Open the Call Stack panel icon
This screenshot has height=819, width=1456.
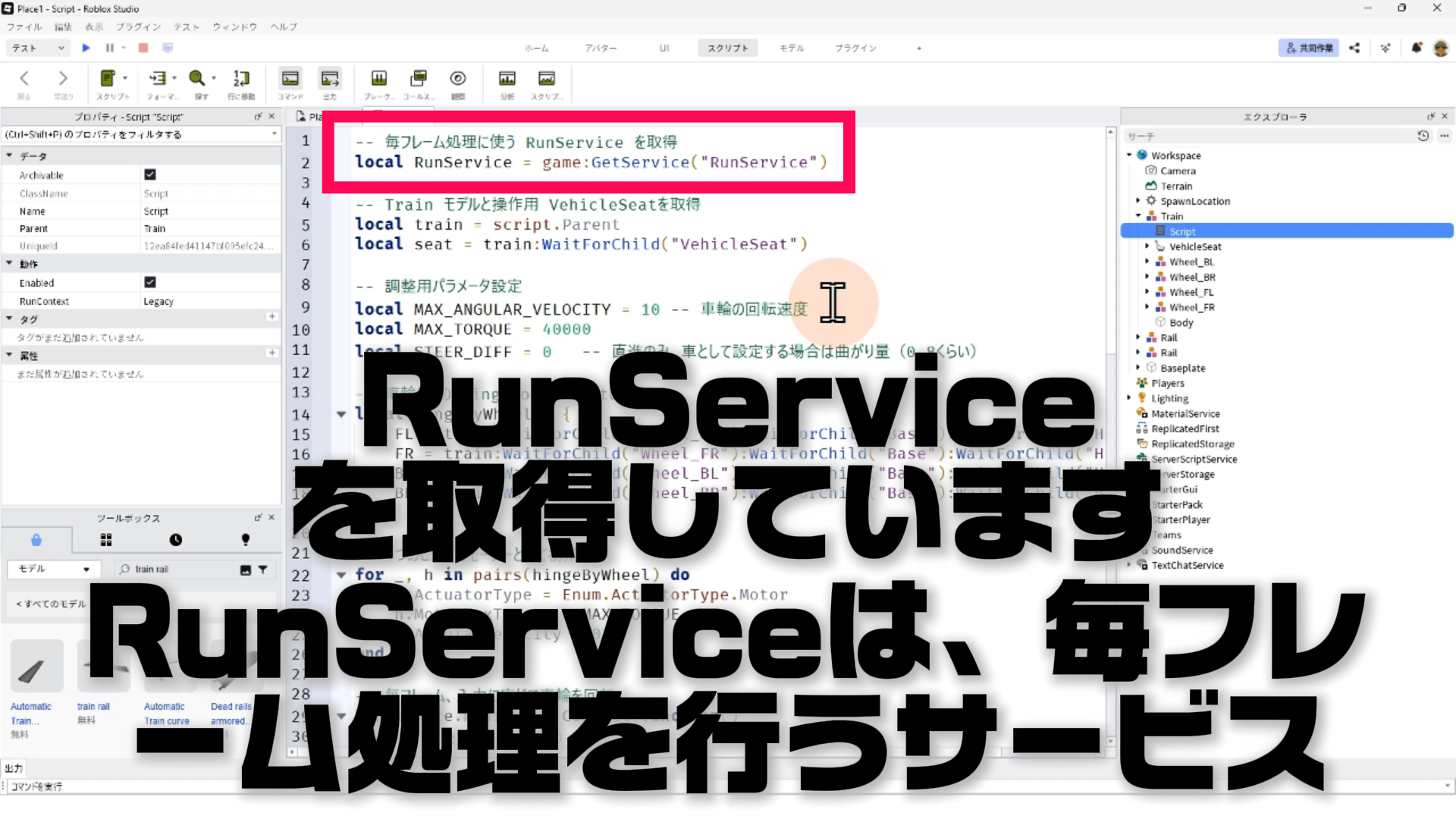click(418, 79)
